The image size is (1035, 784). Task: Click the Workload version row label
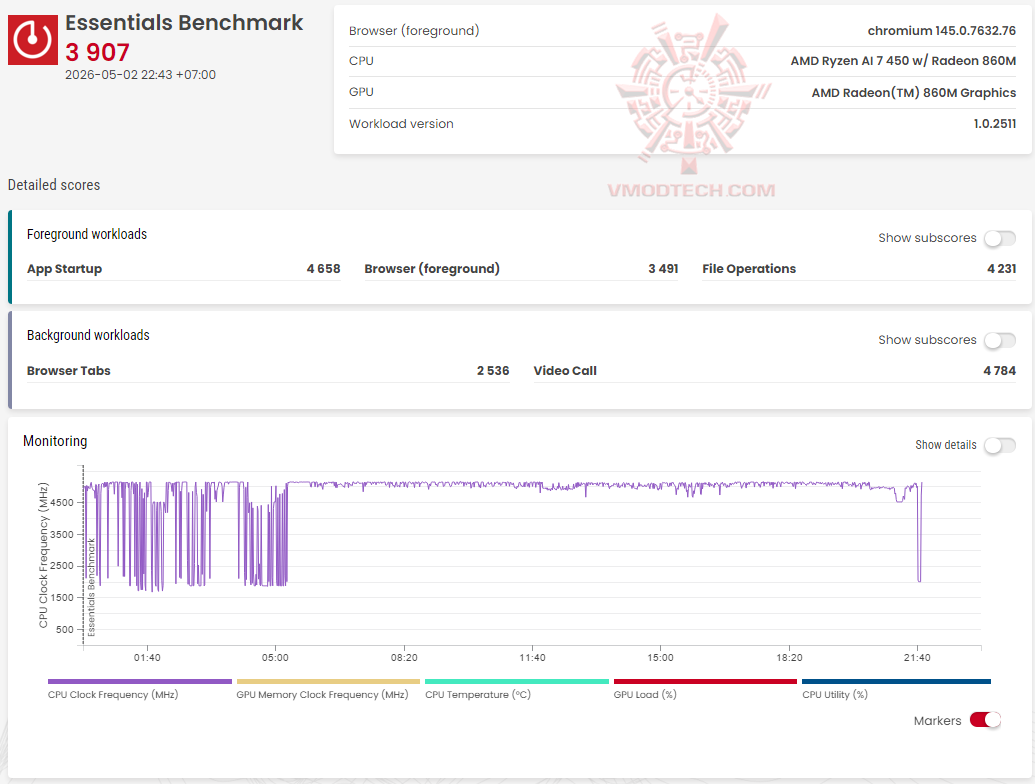click(x=401, y=123)
